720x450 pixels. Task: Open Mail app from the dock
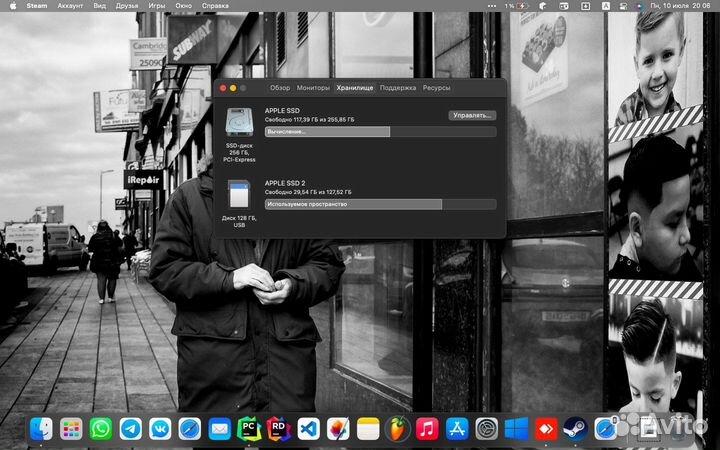coord(219,429)
